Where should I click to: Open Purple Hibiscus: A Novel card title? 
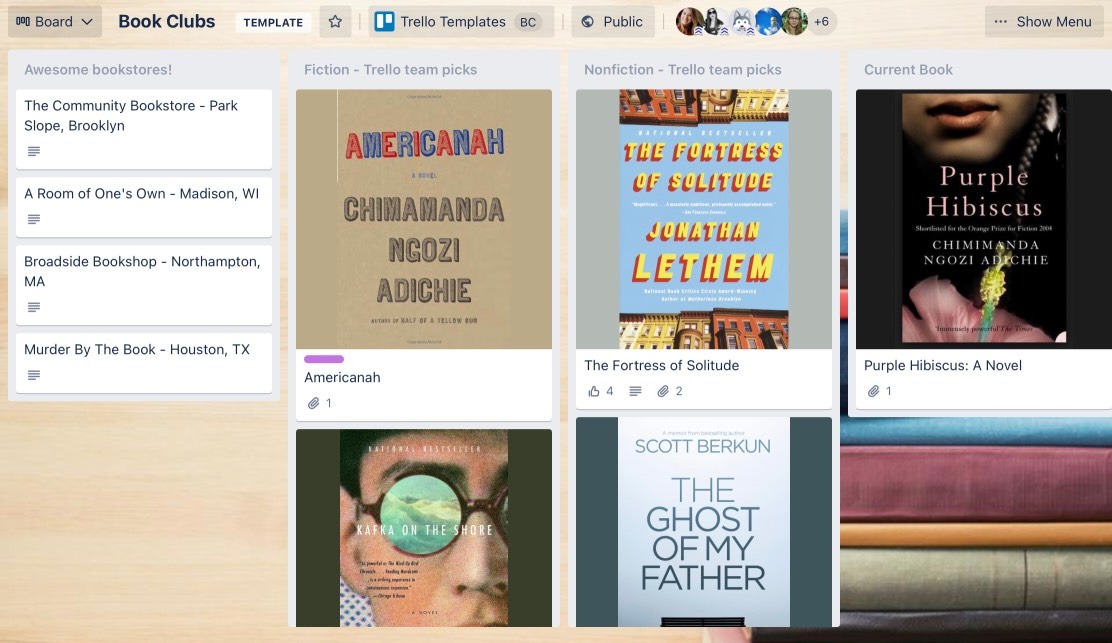point(943,365)
